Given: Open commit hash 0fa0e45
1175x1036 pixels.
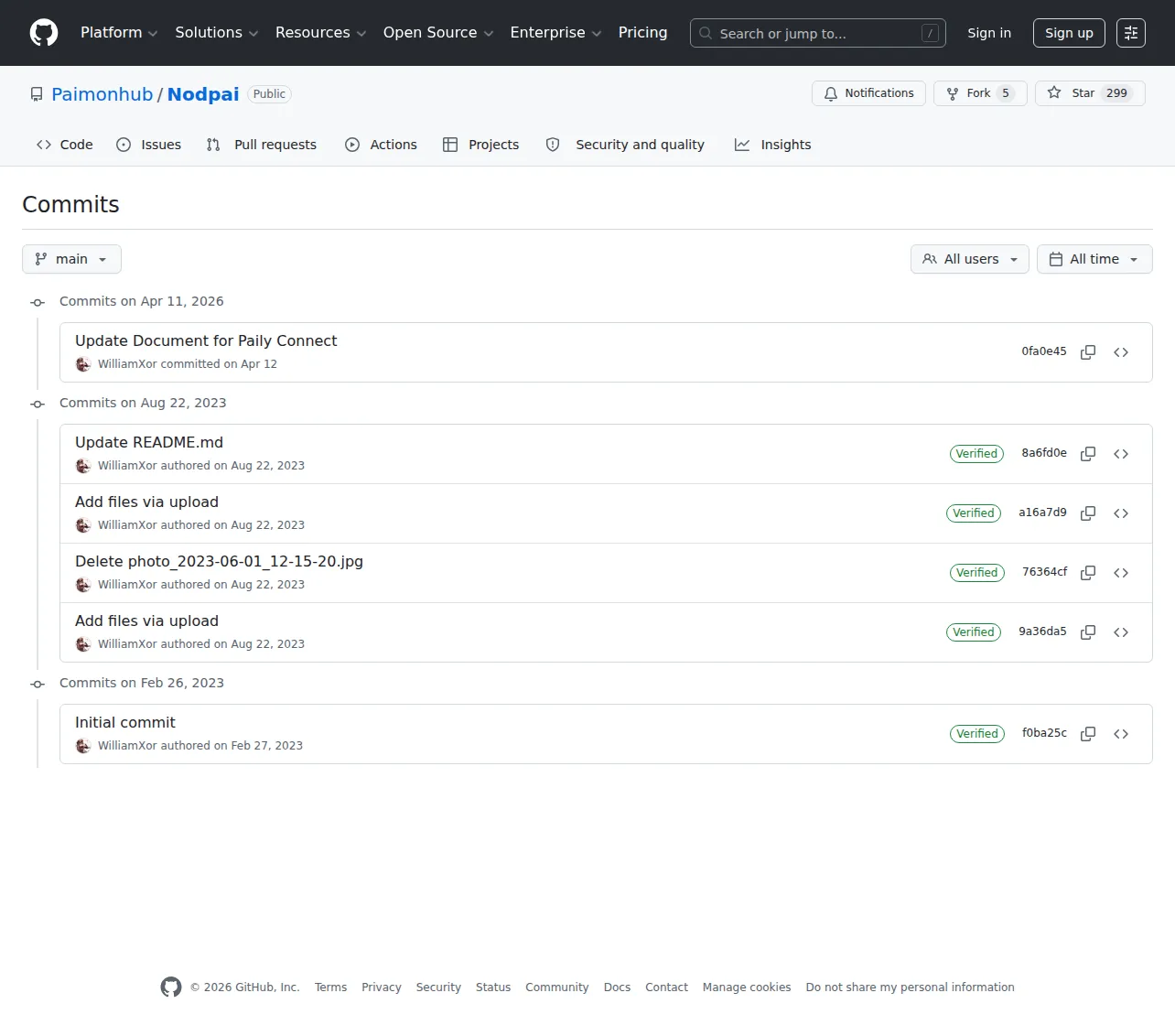Looking at the screenshot, I should click(x=1044, y=351).
